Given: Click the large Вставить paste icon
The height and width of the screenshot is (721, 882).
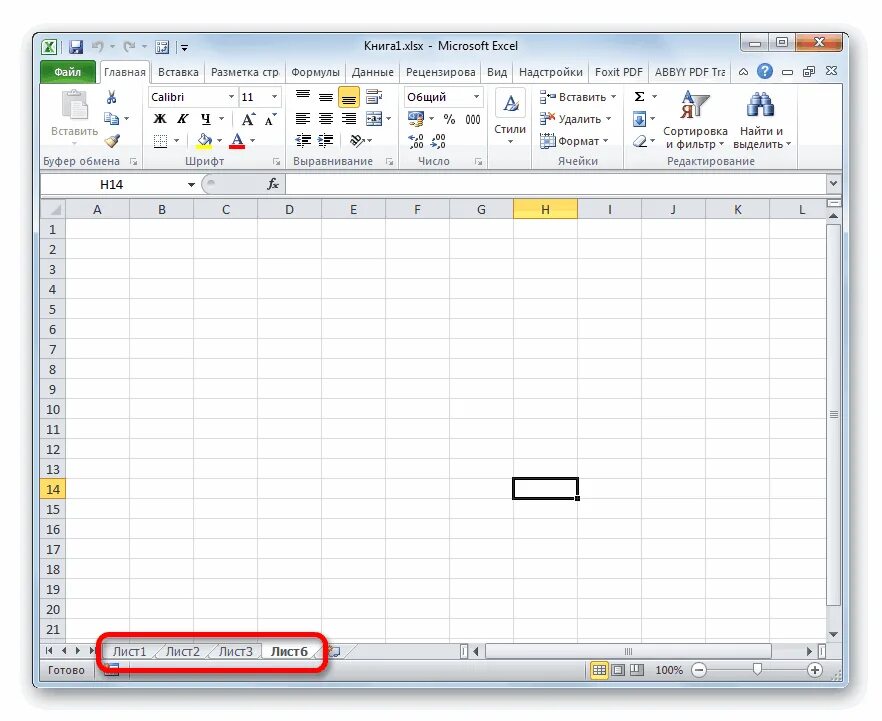Looking at the screenshot, I should (75, 106).
